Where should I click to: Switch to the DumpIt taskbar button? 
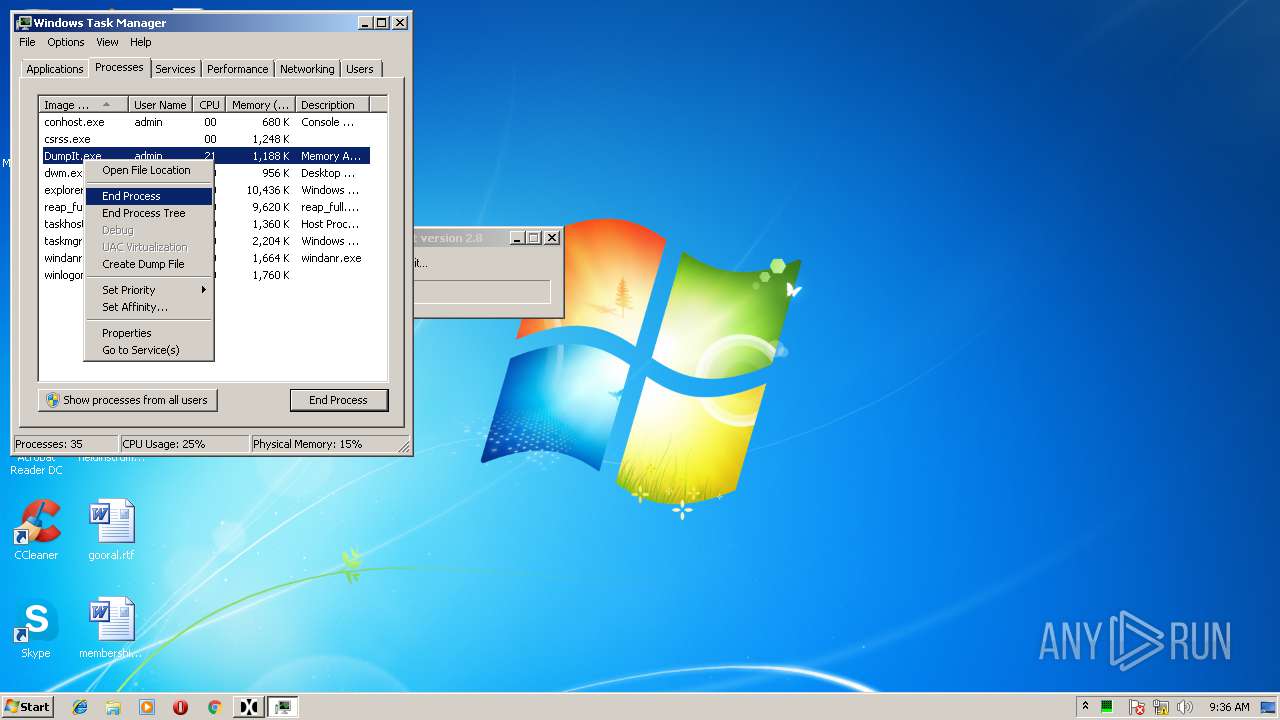249,707
